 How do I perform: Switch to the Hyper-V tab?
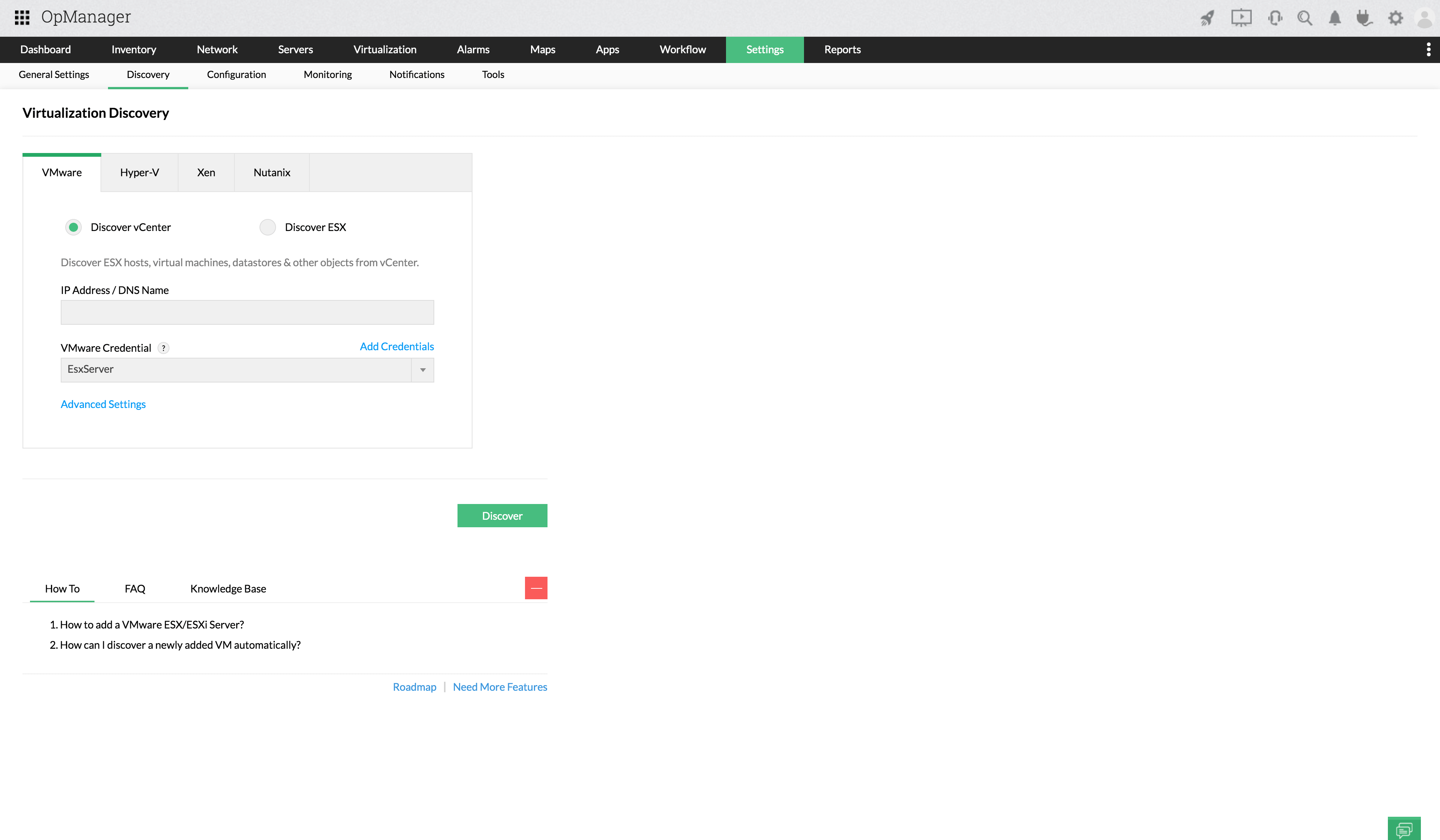(139, 172)
